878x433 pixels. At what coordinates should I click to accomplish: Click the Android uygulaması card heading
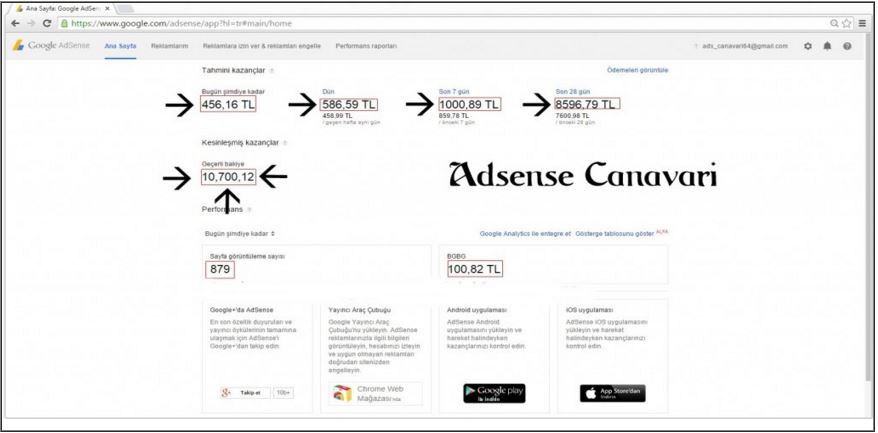[x=477, y=310]
